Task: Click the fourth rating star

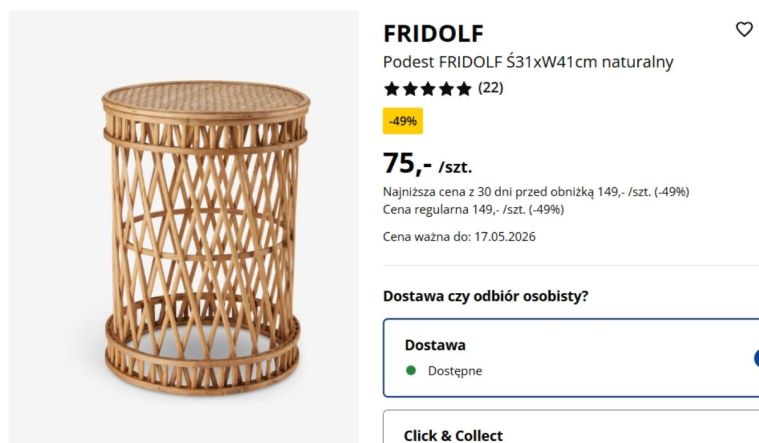Action: click(x=446, y=89)
